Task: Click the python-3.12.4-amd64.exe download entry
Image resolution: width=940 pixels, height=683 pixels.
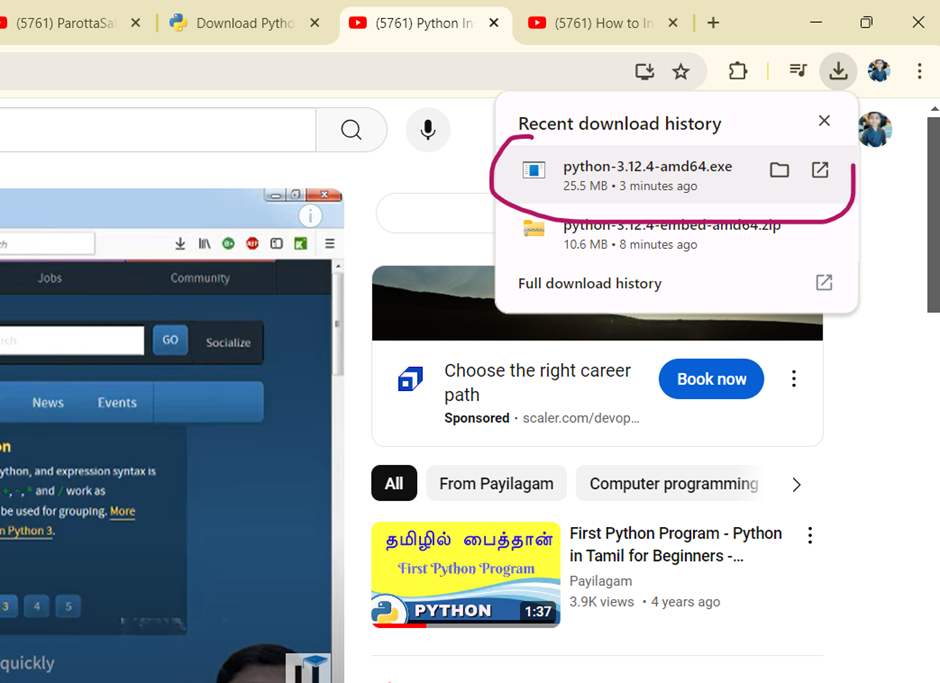Action: tap(676, 176)
